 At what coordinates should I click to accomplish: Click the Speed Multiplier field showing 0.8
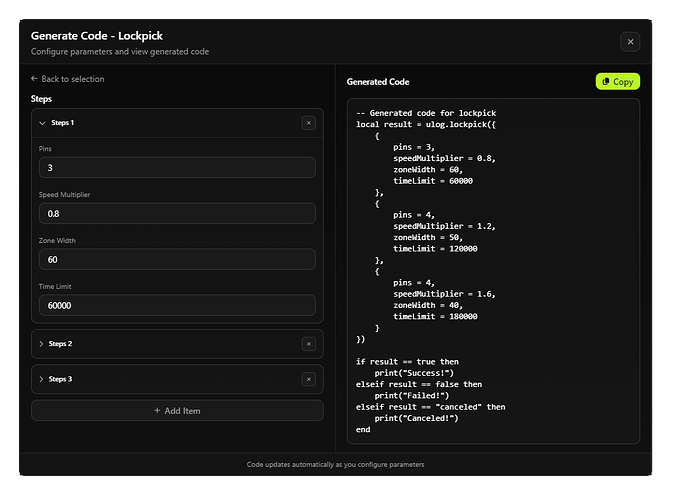click(177, 213)
